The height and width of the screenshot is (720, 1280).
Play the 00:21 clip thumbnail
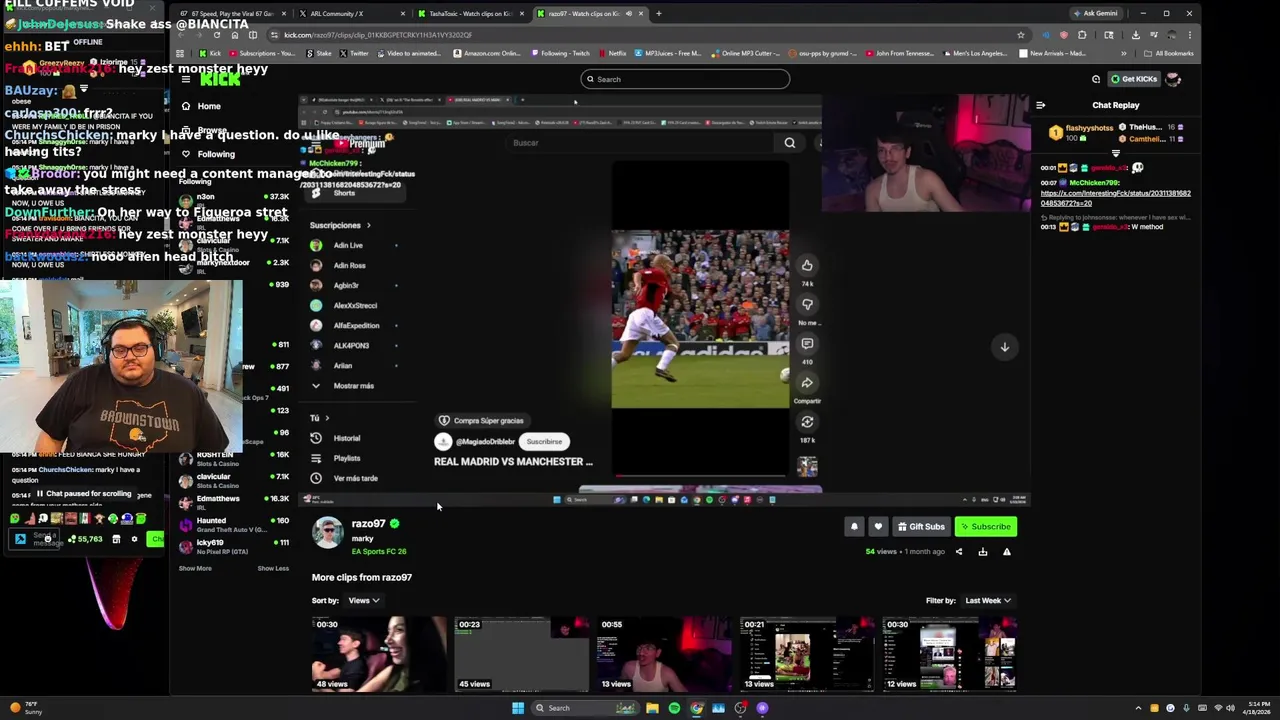point(808,654)
